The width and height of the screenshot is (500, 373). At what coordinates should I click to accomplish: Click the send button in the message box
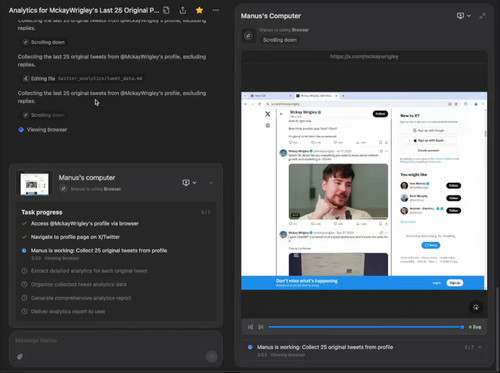point(212,356)
